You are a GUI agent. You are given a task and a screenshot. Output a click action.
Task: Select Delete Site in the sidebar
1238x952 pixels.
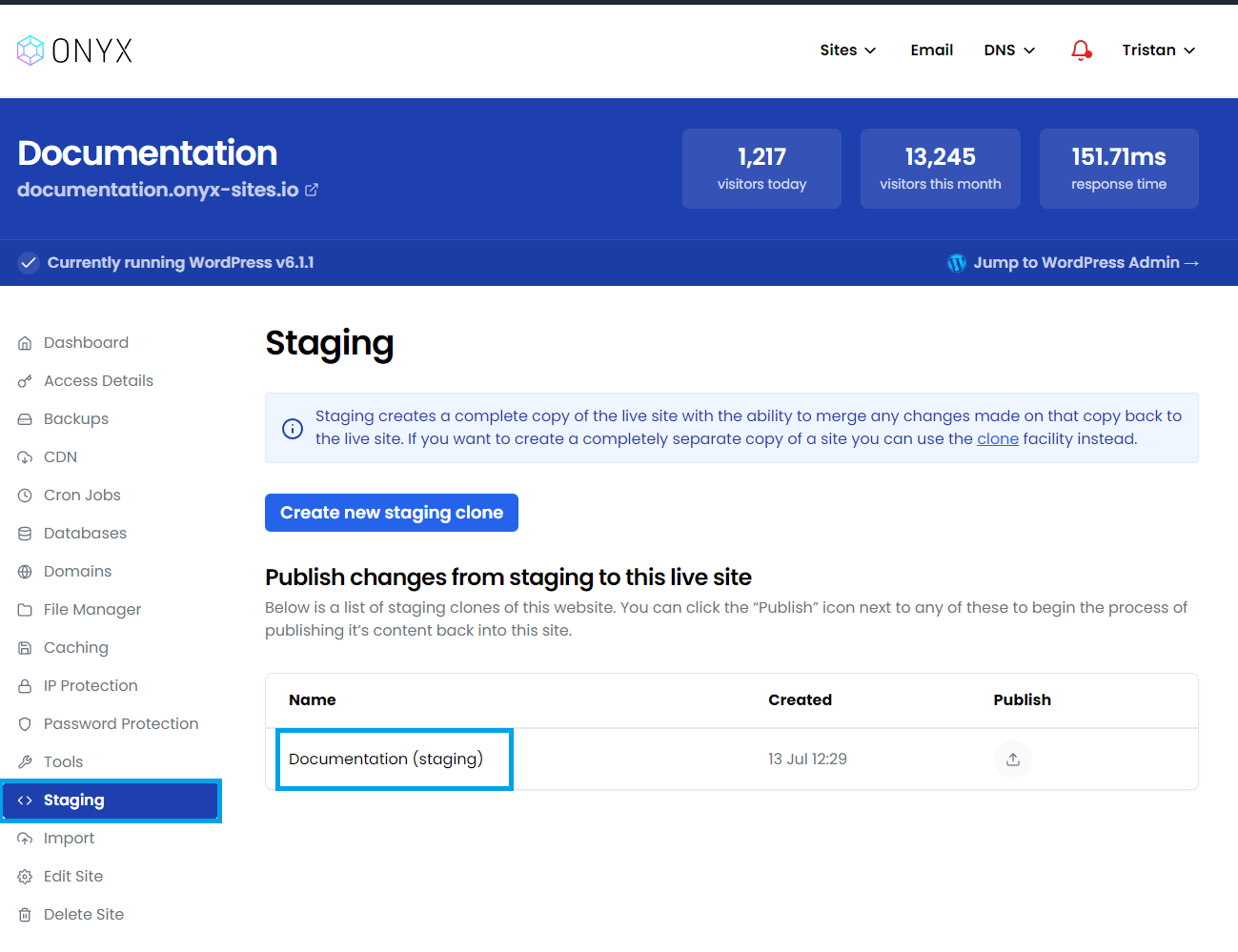(84, 914)
